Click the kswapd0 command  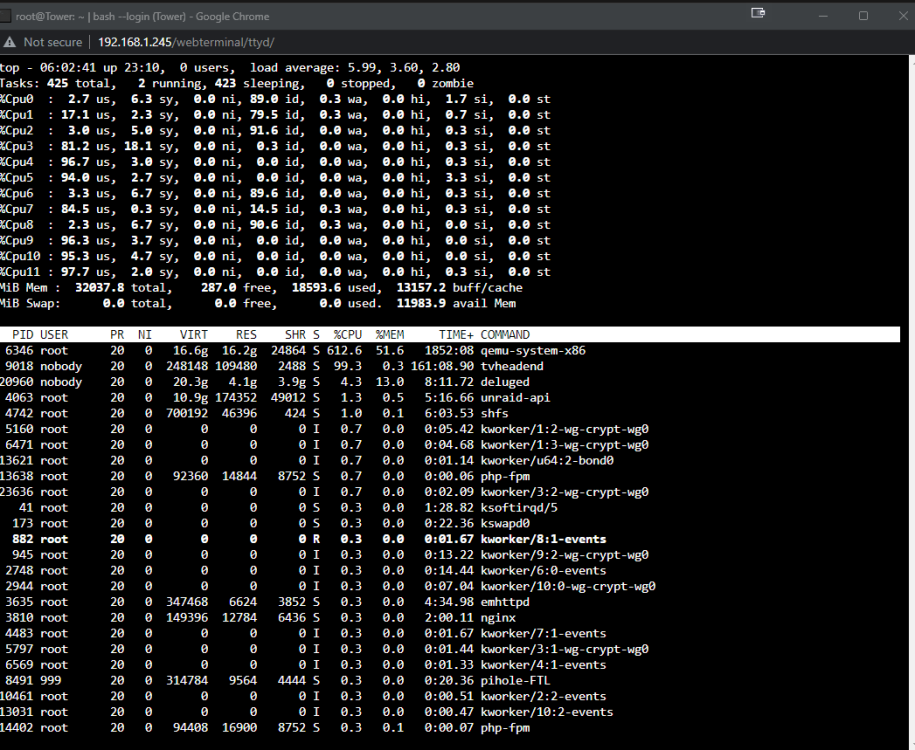tap(505, 524)
